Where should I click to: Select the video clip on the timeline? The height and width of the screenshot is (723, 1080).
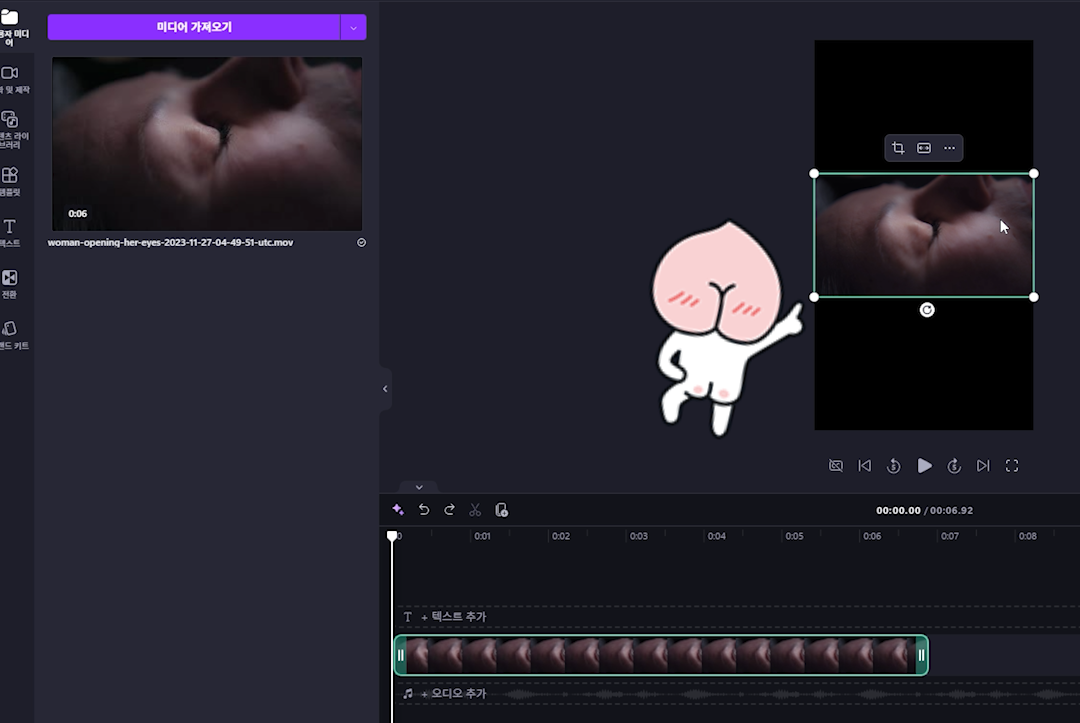661,655
